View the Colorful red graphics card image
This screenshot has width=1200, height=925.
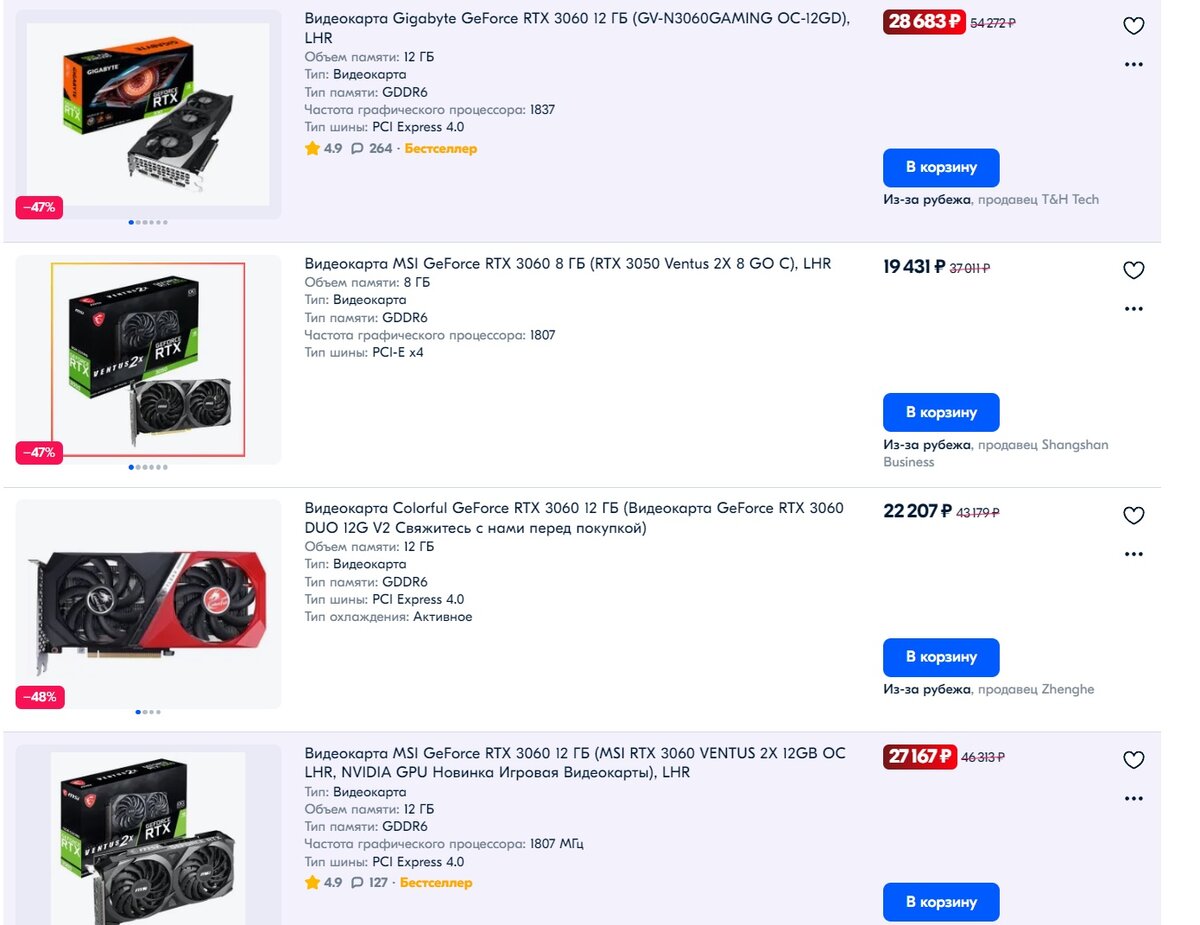click(148, 602)
